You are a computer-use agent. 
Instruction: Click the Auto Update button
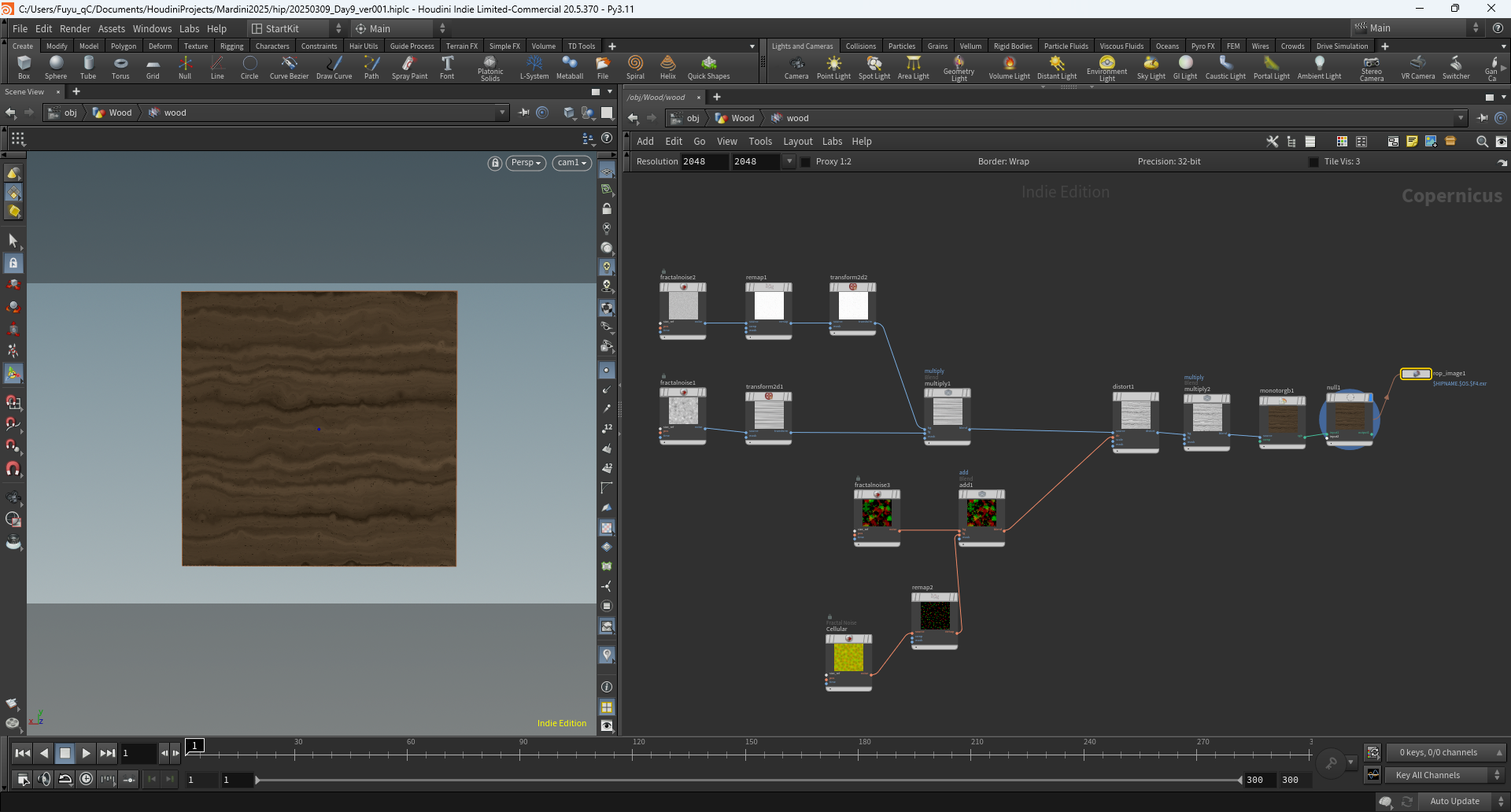[x=1454, y=801]
